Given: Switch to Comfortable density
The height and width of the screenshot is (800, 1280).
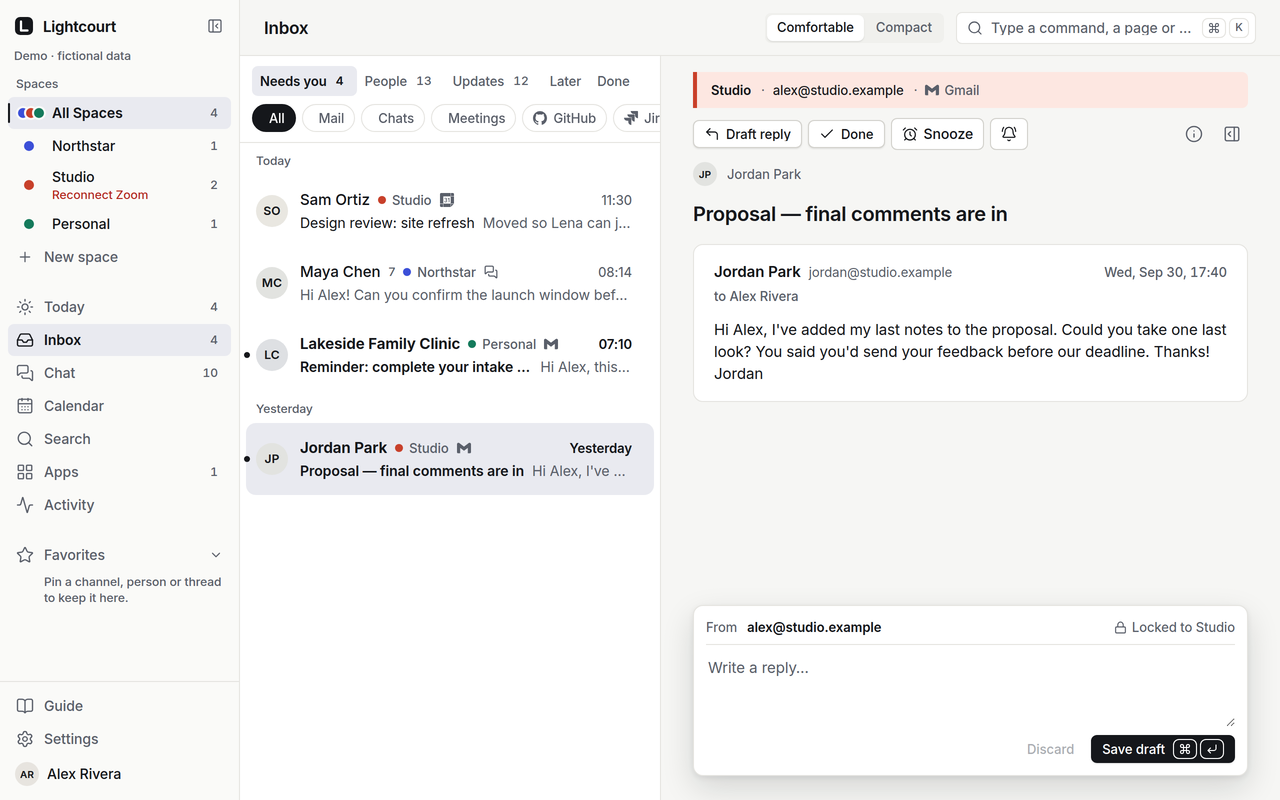Looking at the screenshot, I should coord(815,28).
